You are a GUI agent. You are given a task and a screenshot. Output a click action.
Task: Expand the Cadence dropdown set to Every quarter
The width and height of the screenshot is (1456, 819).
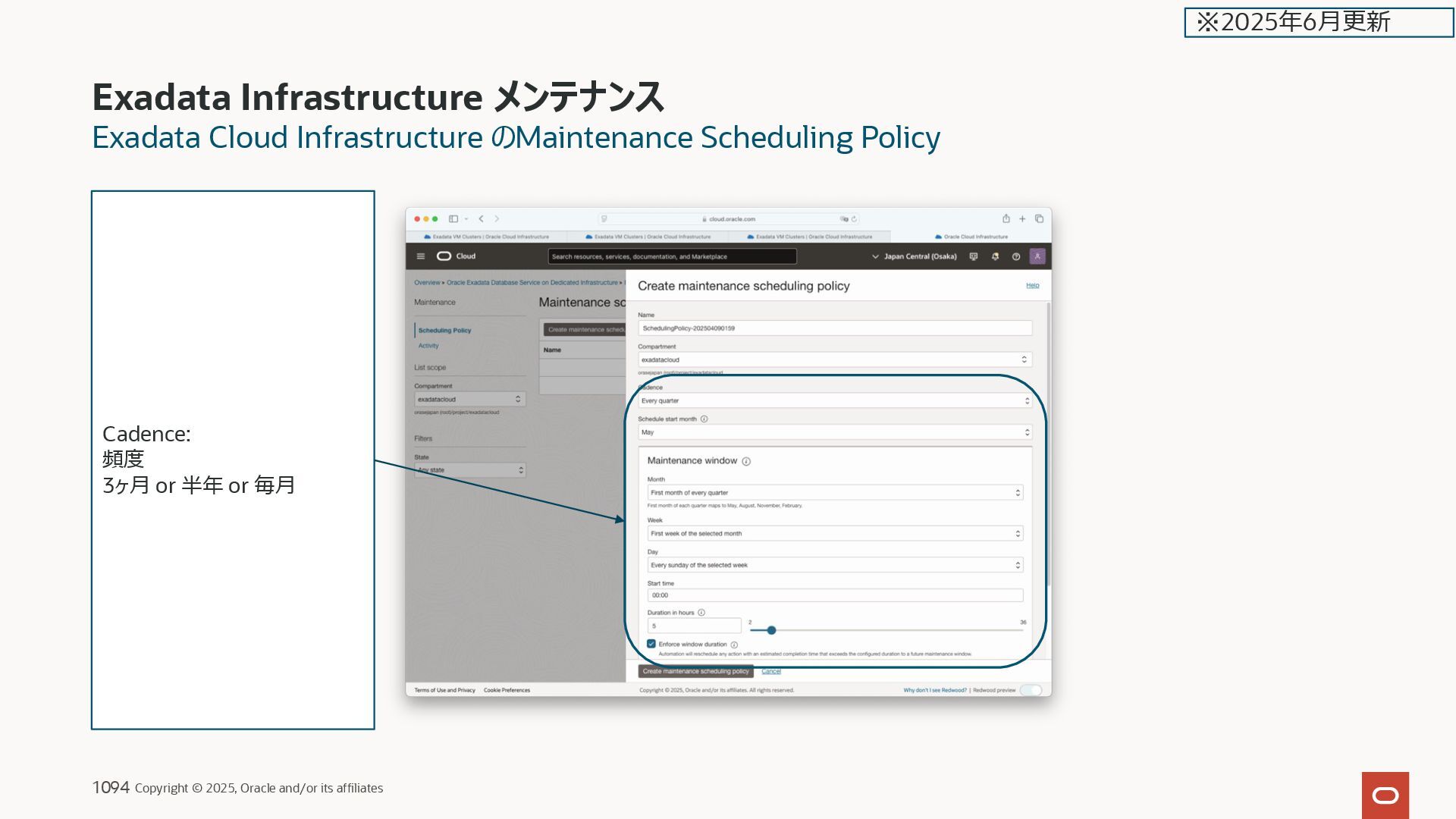click(834, 400)
